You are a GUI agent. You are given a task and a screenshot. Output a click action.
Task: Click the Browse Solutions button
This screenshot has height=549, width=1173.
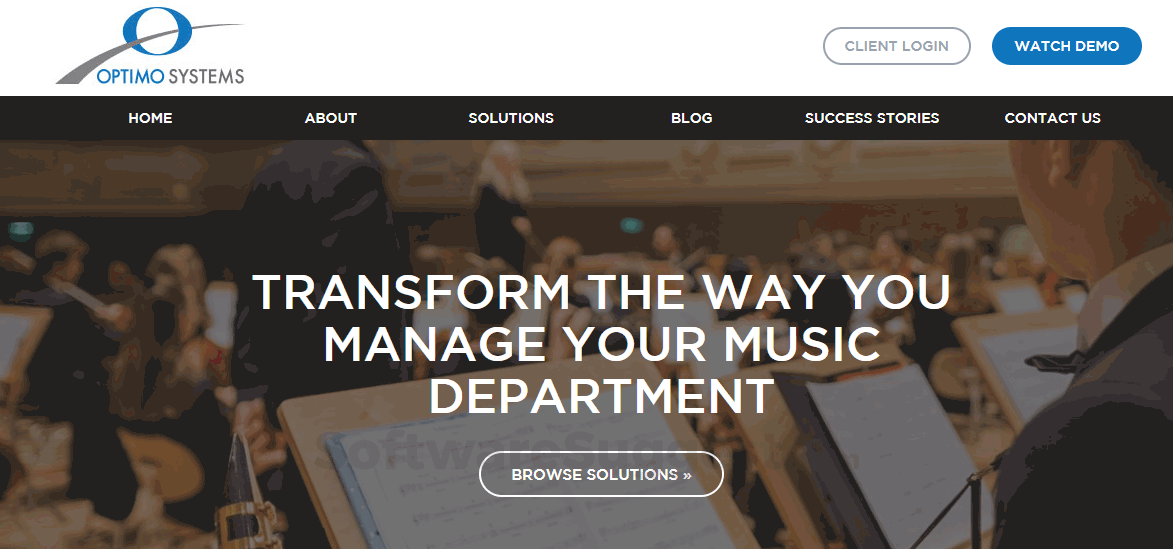[601, 474]
